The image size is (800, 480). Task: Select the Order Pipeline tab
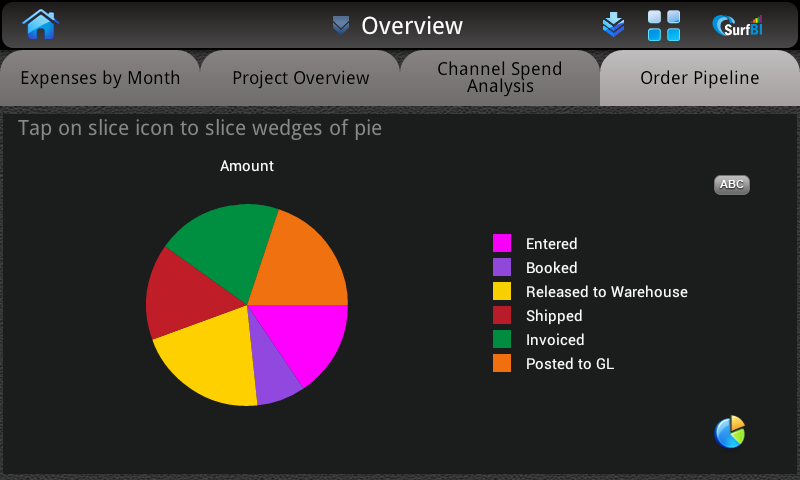click(x=699, y=78)
